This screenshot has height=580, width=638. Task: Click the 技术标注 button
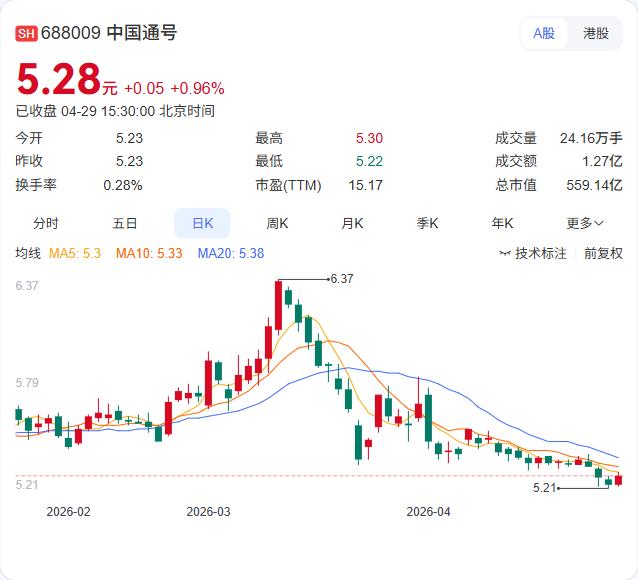tap(533, 254)
